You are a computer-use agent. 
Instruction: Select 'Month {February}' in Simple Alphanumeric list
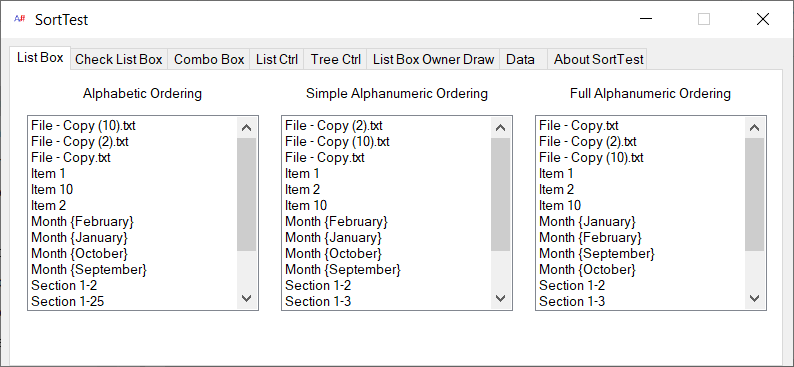tap(387, 221)
